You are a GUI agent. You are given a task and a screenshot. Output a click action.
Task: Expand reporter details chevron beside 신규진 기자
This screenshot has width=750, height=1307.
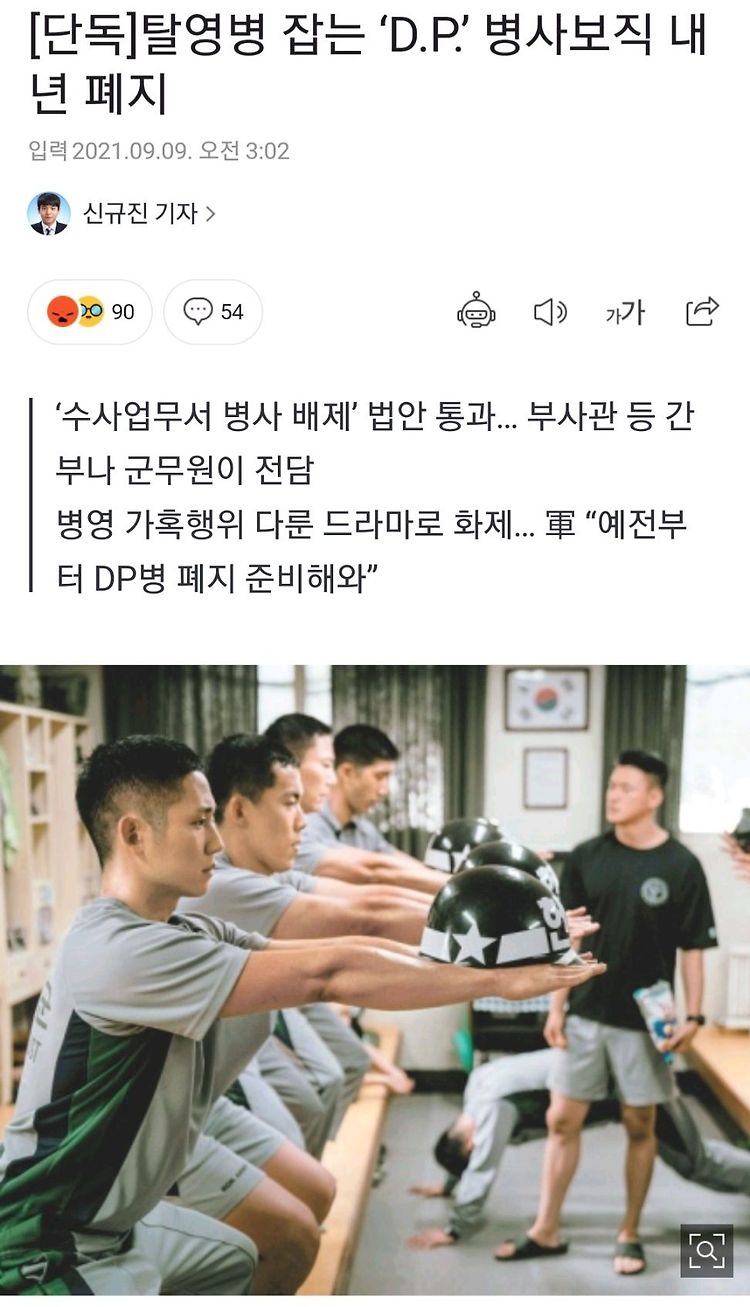(x=210, y=214)
